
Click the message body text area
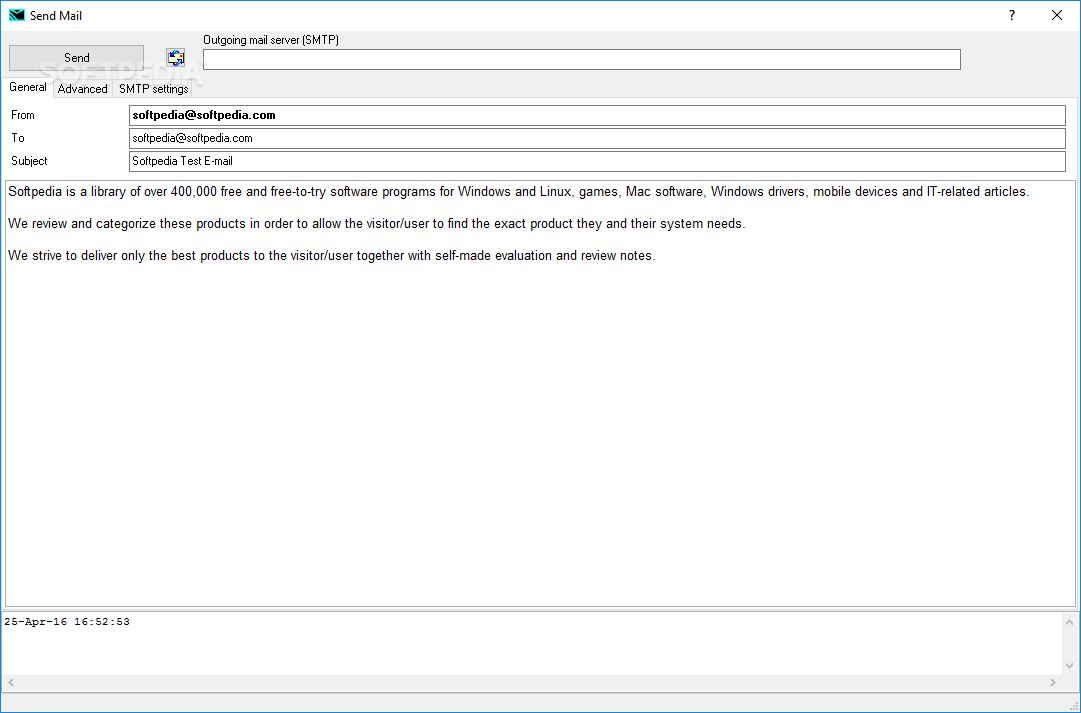click(540, 394)
